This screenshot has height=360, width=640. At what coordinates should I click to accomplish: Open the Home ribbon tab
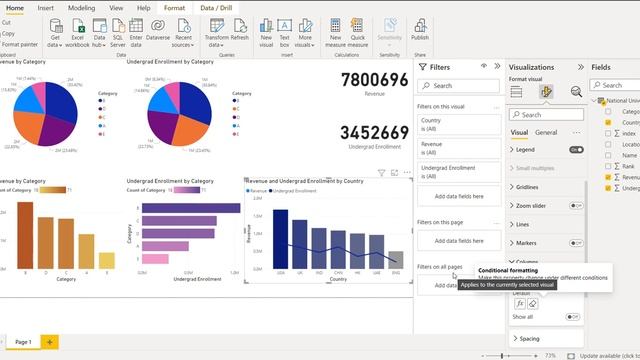(x=15, y=8)
